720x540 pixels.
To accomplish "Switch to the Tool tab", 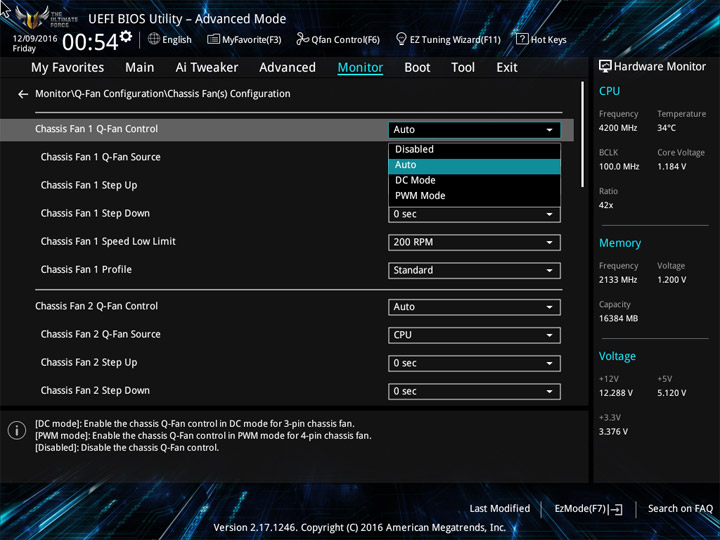I will pyautogui.click(x=463, y=68).
